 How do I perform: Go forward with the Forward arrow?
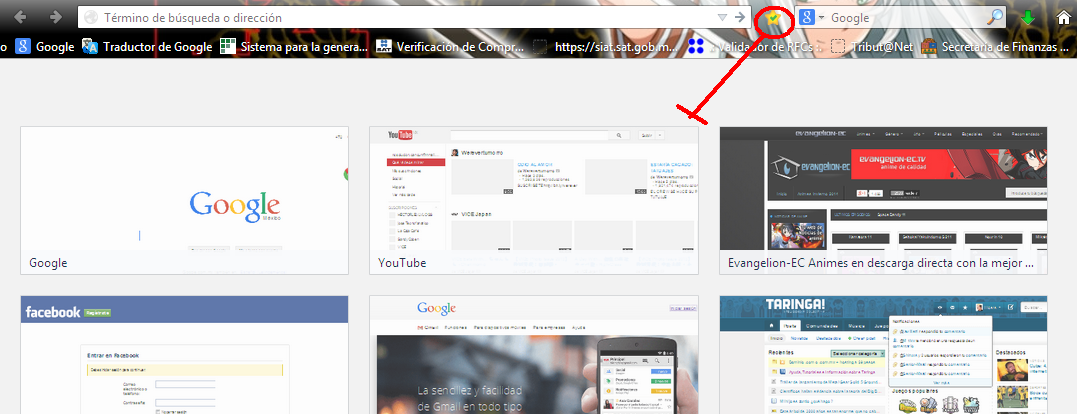point(56,17)
